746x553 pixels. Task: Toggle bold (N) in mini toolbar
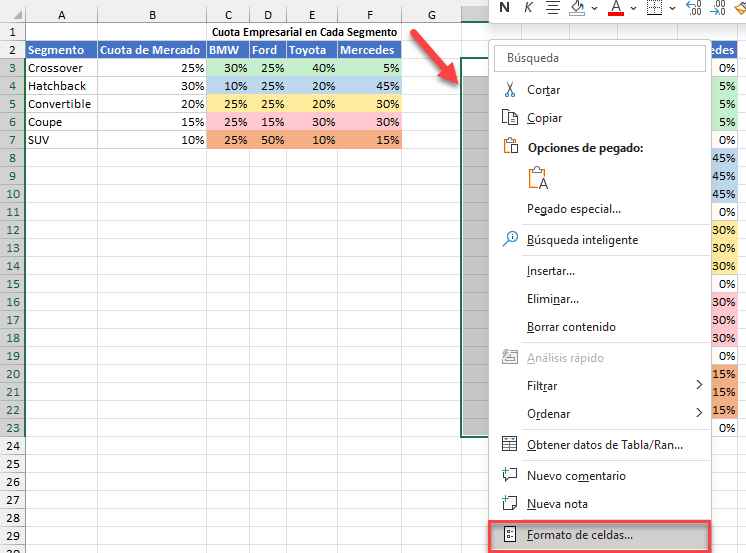pos(504,7)
